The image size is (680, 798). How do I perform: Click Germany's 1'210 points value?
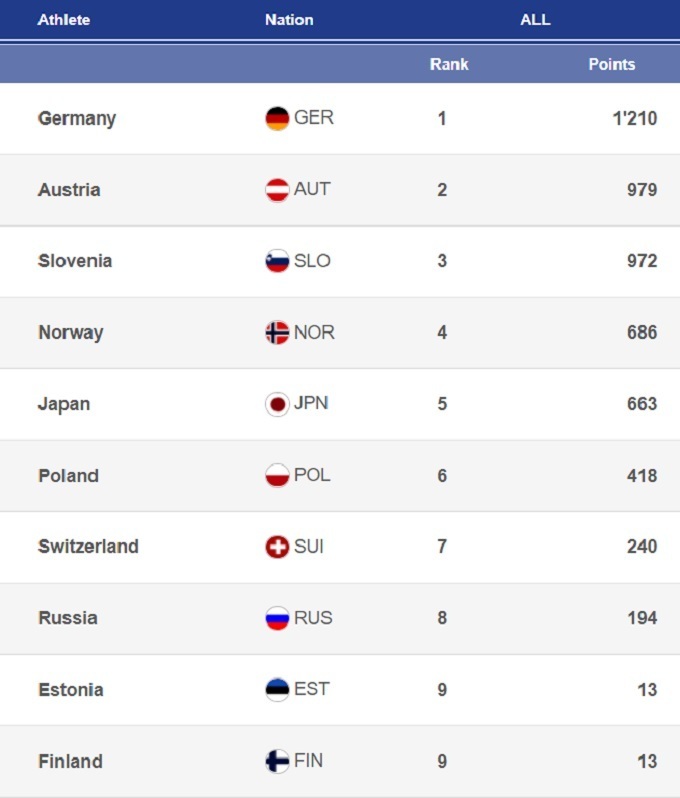634,118
